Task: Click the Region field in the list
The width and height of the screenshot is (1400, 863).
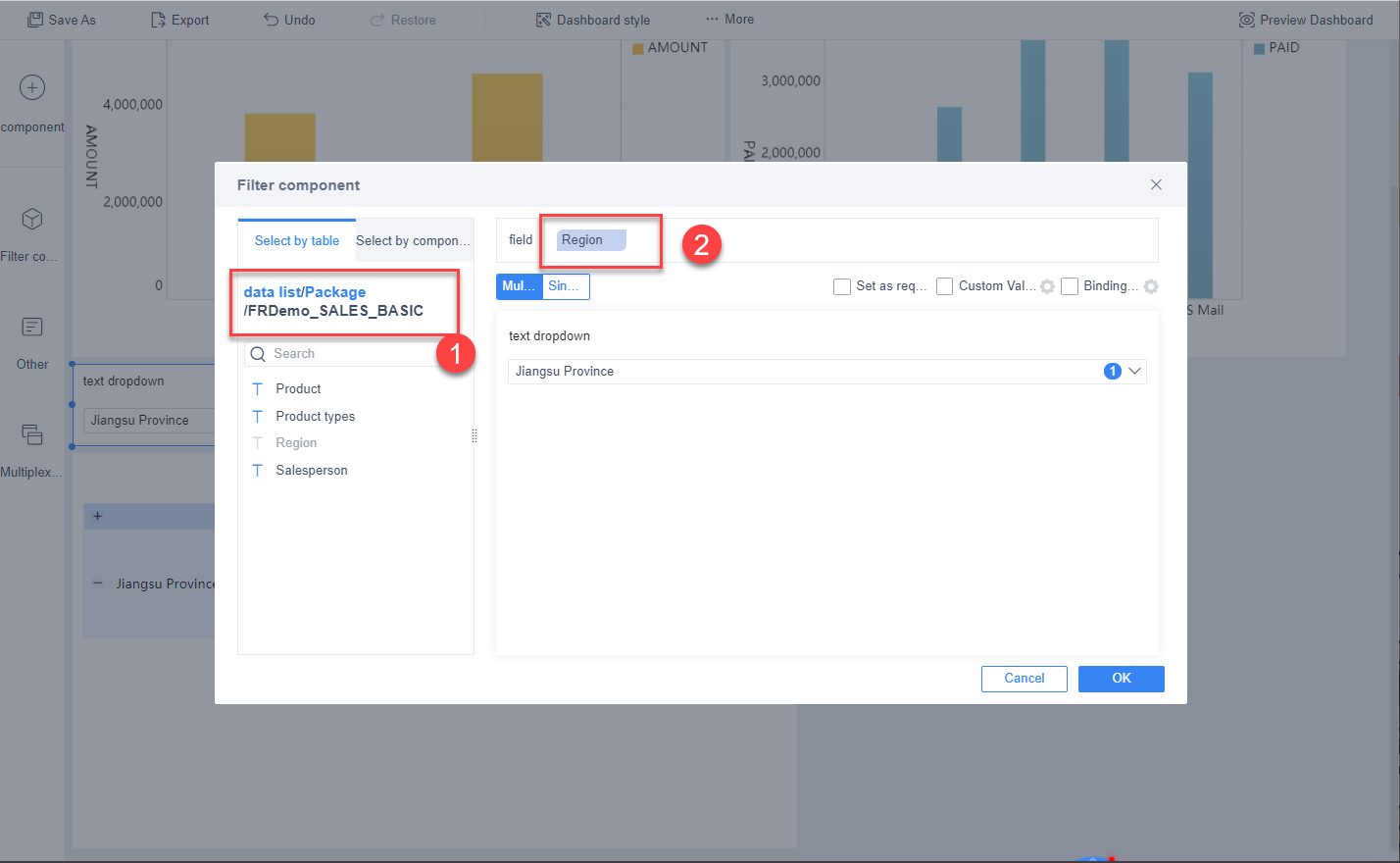Action: pos(296,443)
